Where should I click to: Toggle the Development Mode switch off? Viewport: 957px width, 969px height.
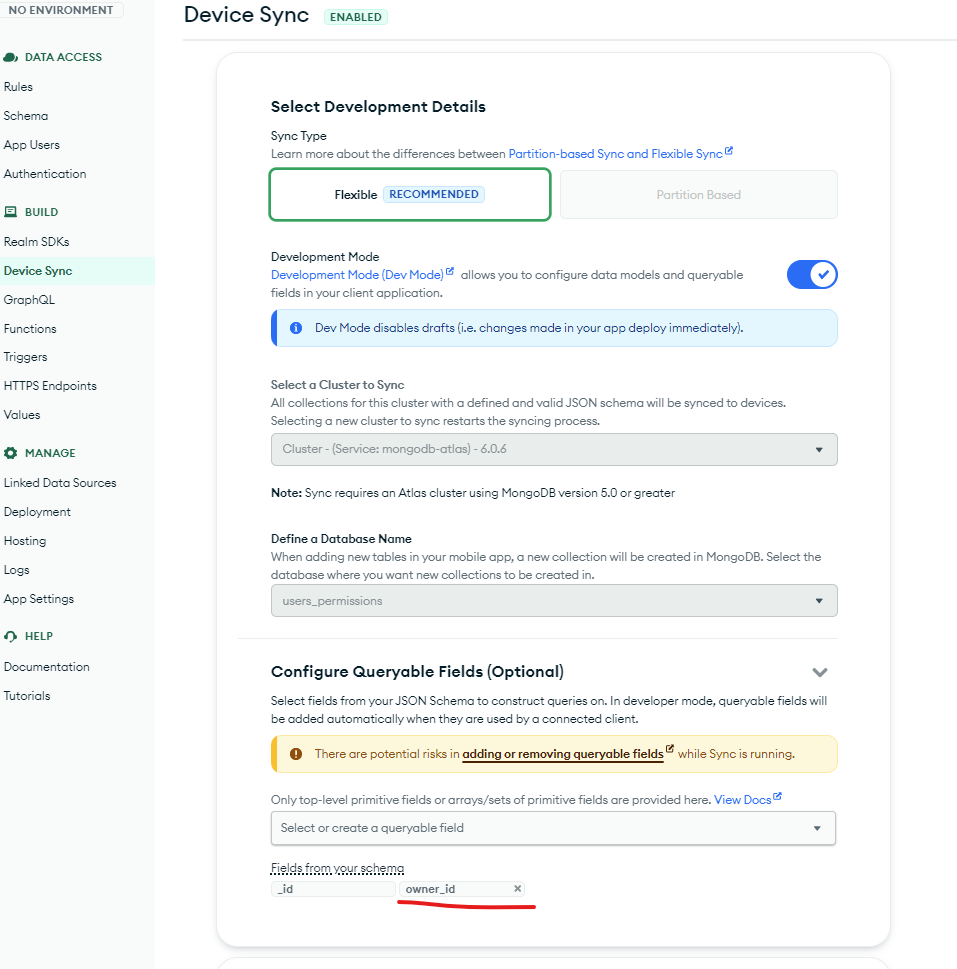click(811, 274)
